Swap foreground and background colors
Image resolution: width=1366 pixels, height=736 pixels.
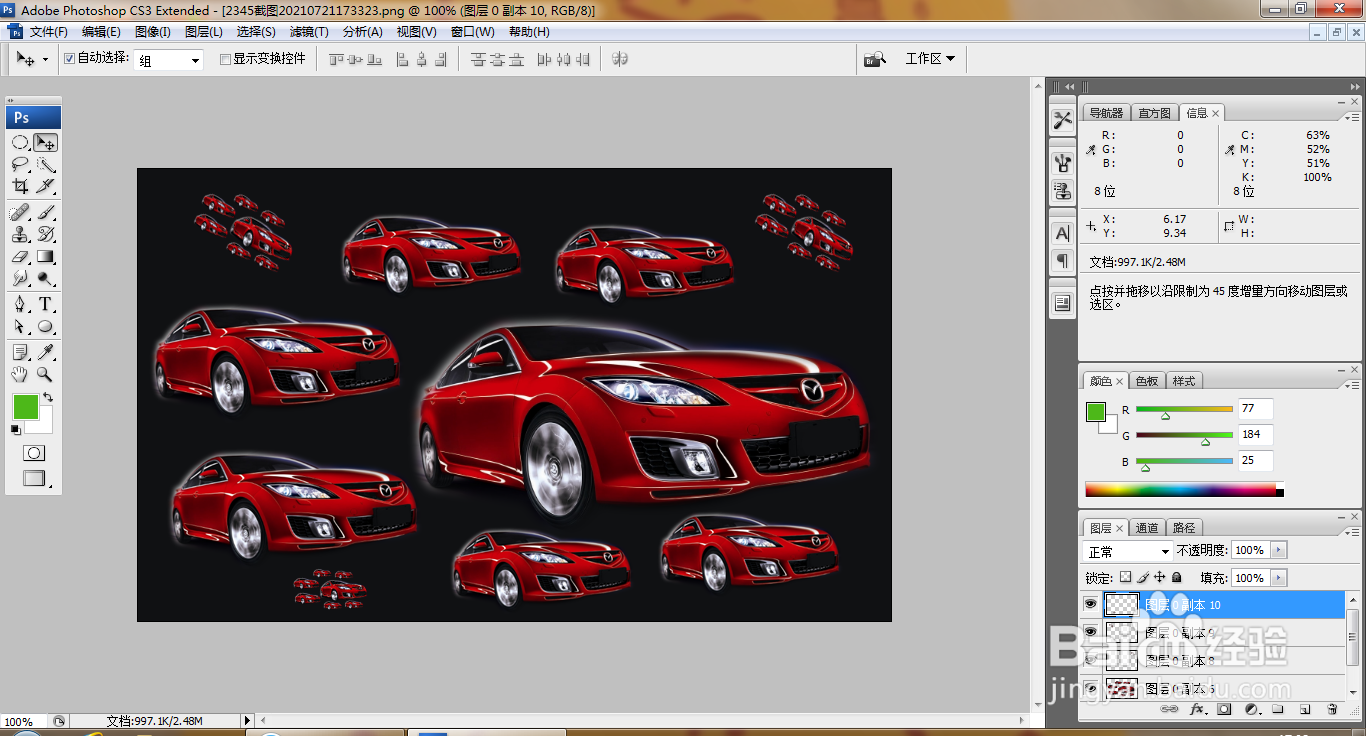(47, 398)
